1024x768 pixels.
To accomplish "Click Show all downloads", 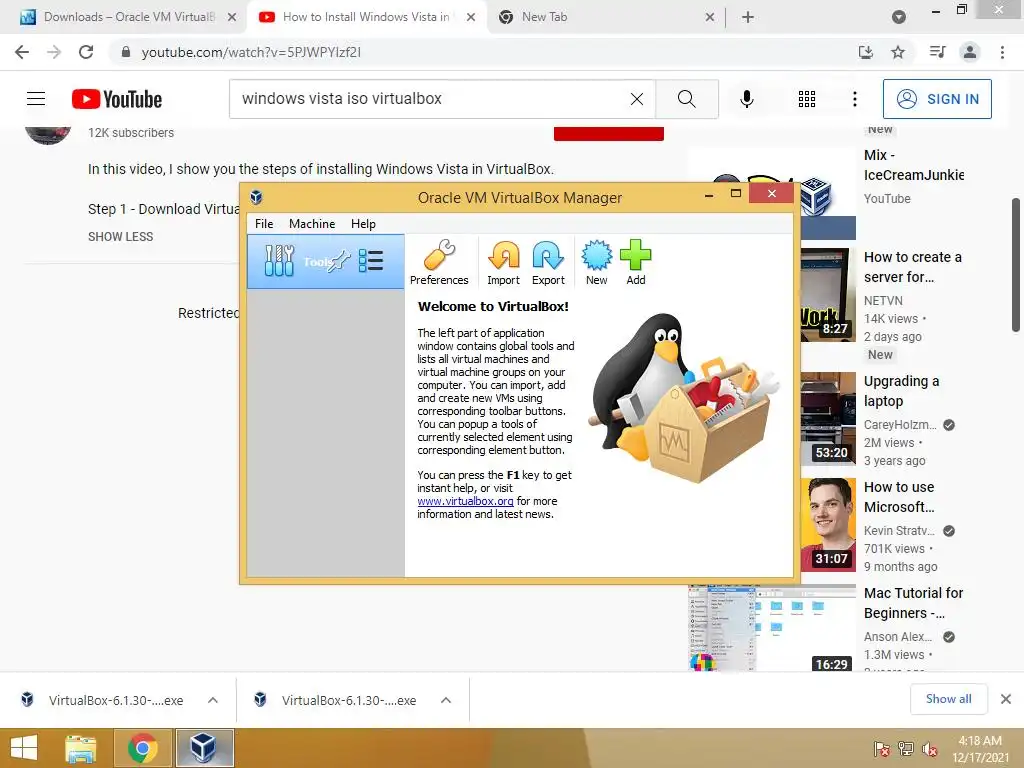I will 948,699.
